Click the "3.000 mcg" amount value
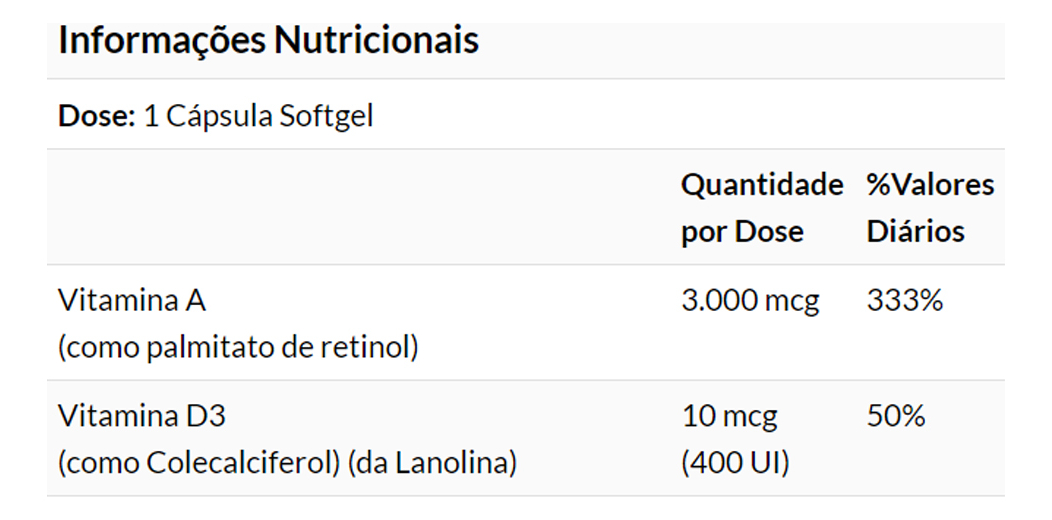Image resolution: width=1052 pixels, height=520 pixels. [x=750, y=300]
